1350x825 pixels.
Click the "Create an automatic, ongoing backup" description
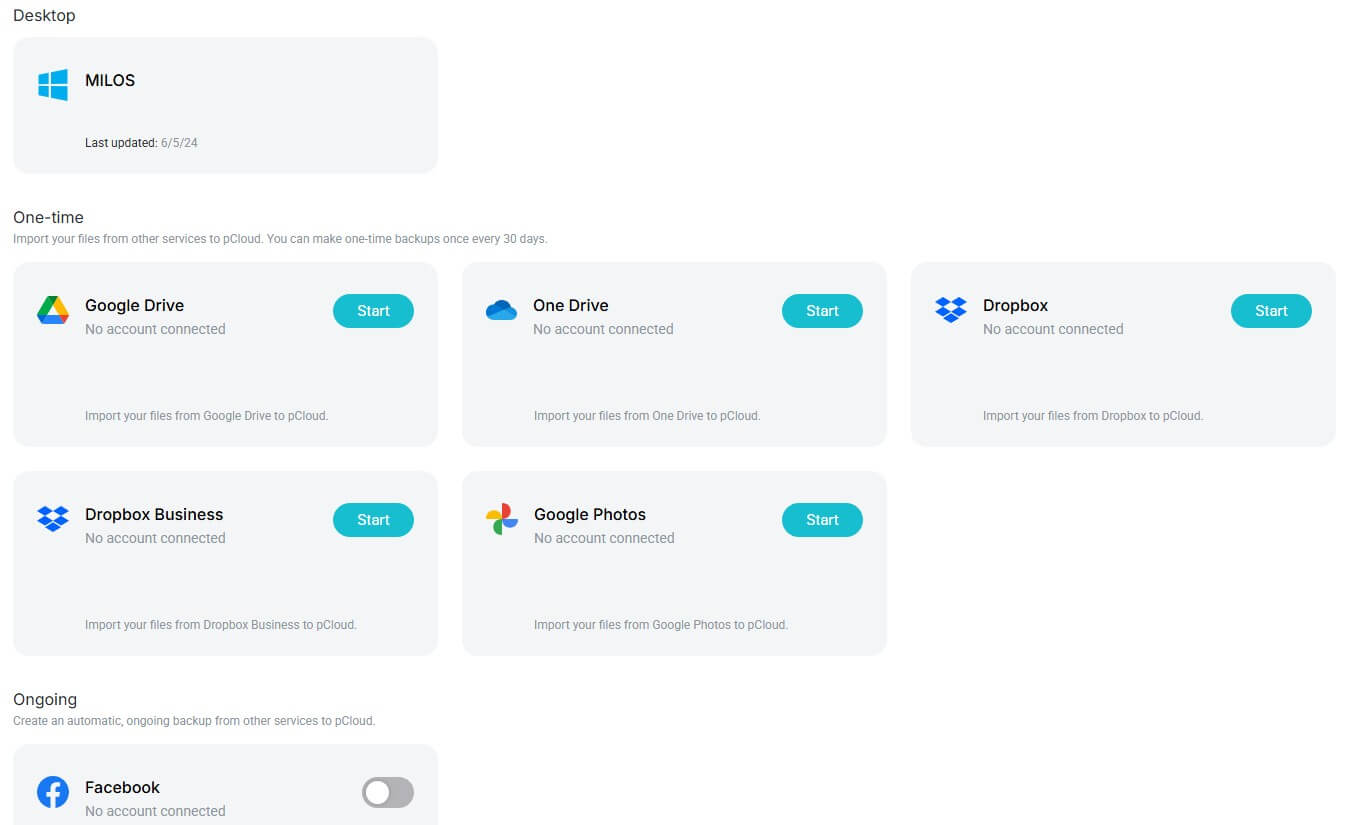click(194, 721)
